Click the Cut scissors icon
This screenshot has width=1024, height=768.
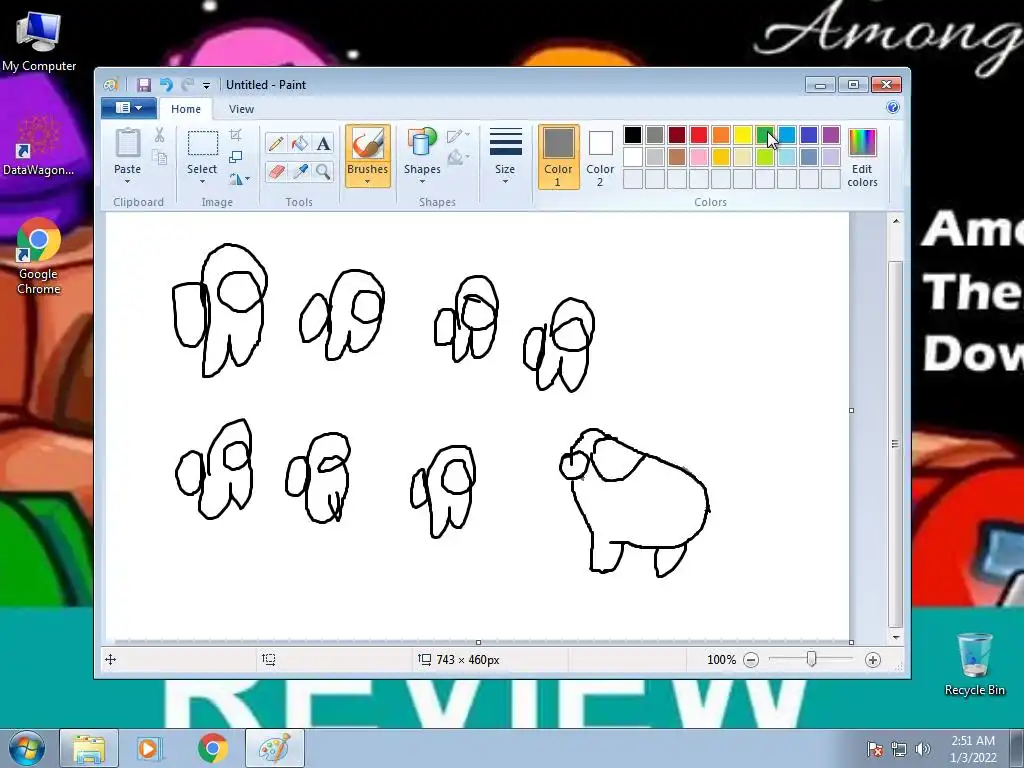159,135
